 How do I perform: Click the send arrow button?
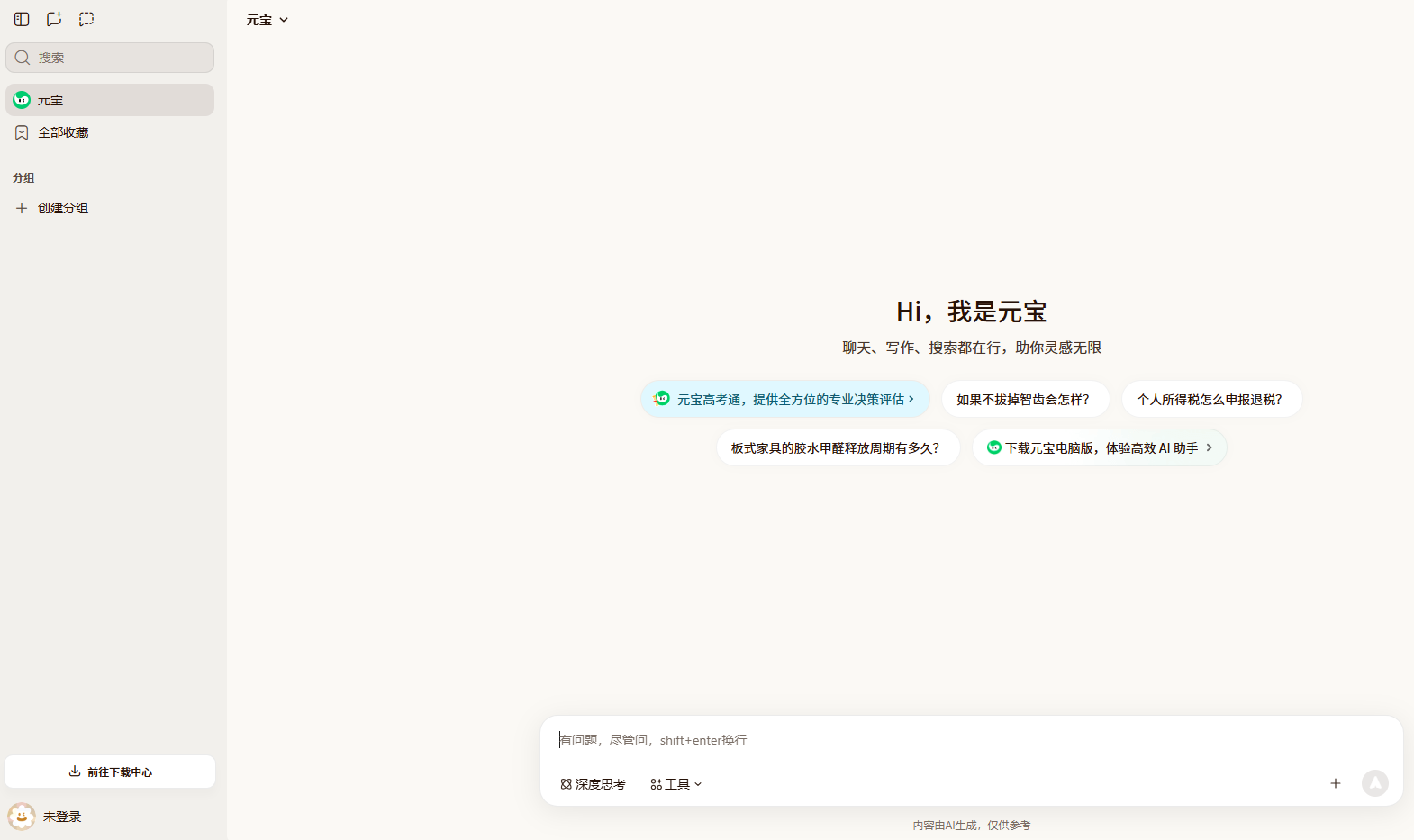tap(1375, 783)
